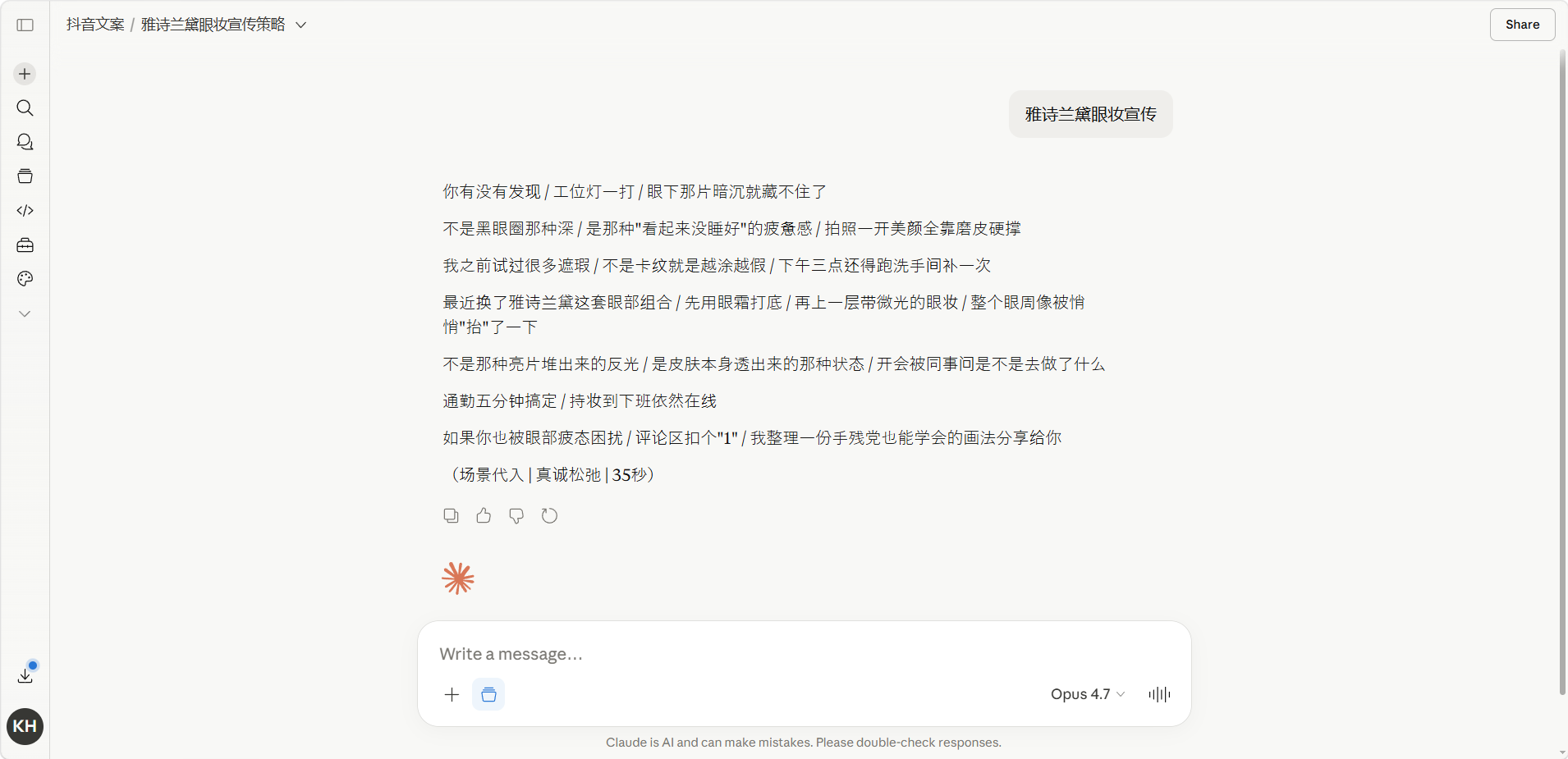The width and height of the screenshot is (1568, 759).
Task: Toggle the sidebar panel icon
Action: [25, 25]
